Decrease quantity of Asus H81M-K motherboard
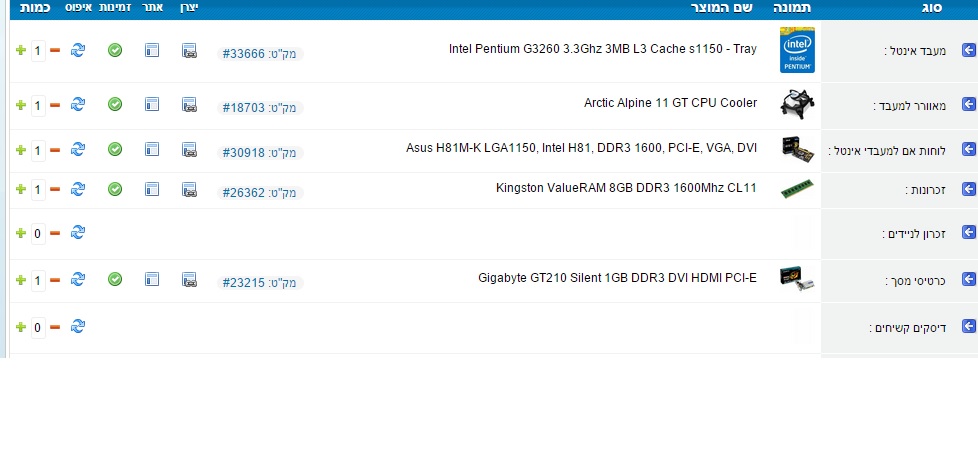The height and width of the screenshot is (460, 978). click(x=55, y=149)
